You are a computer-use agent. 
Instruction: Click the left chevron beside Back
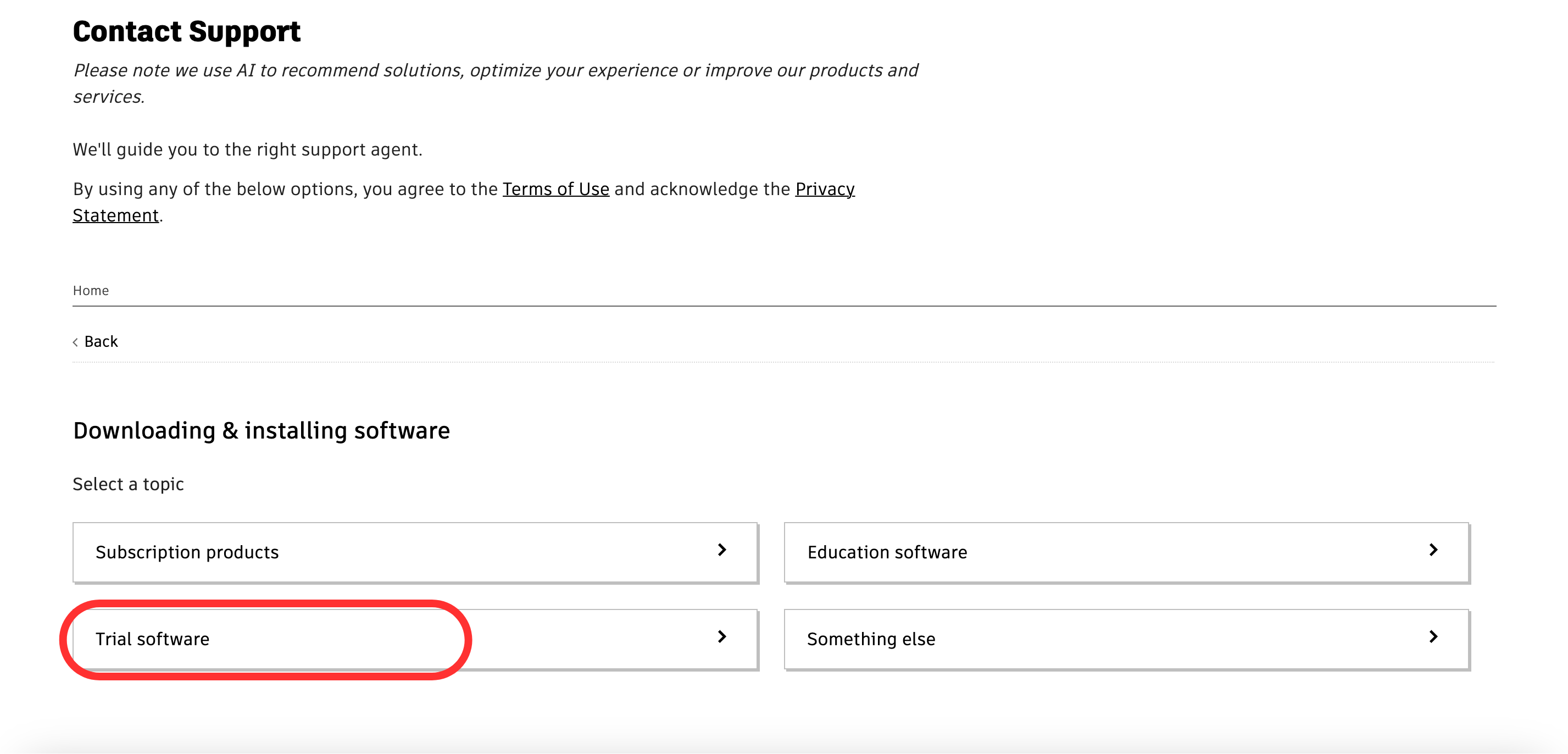[x=75, y=342]
